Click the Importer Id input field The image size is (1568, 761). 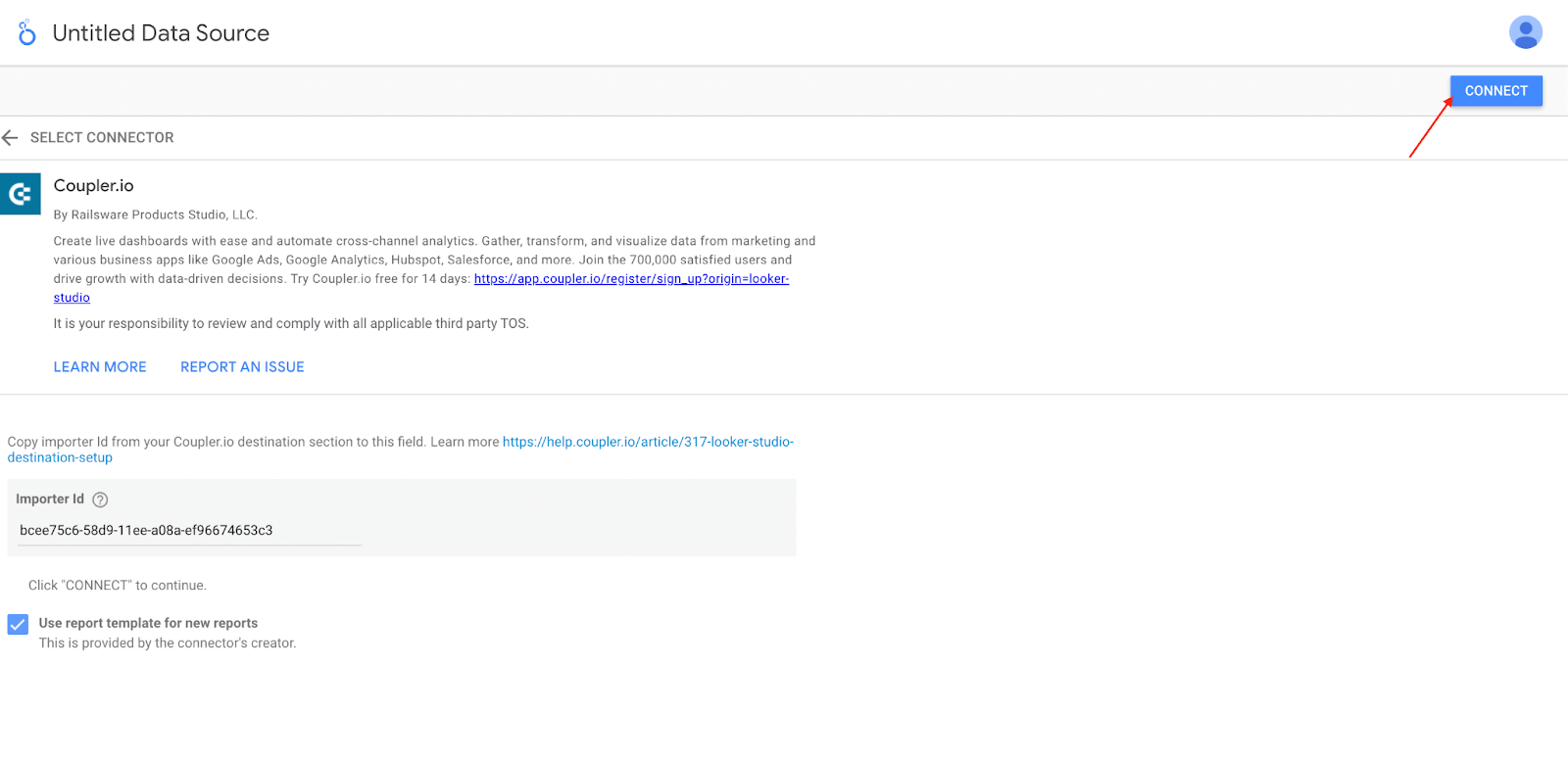tap(190, 531)
